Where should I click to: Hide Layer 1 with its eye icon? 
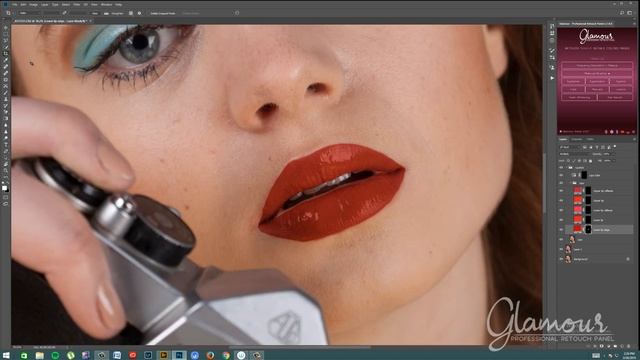pyautogui.click(x=561, y=249)
